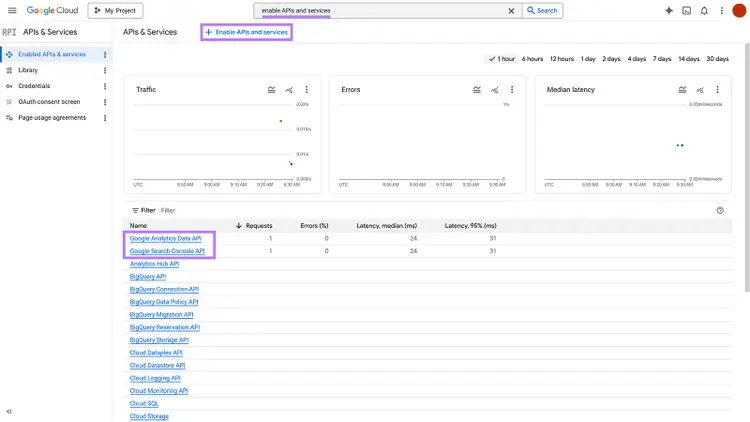The image size is (750, 422).
Task: Open the user account avatar
Action: tap(739, 11)
